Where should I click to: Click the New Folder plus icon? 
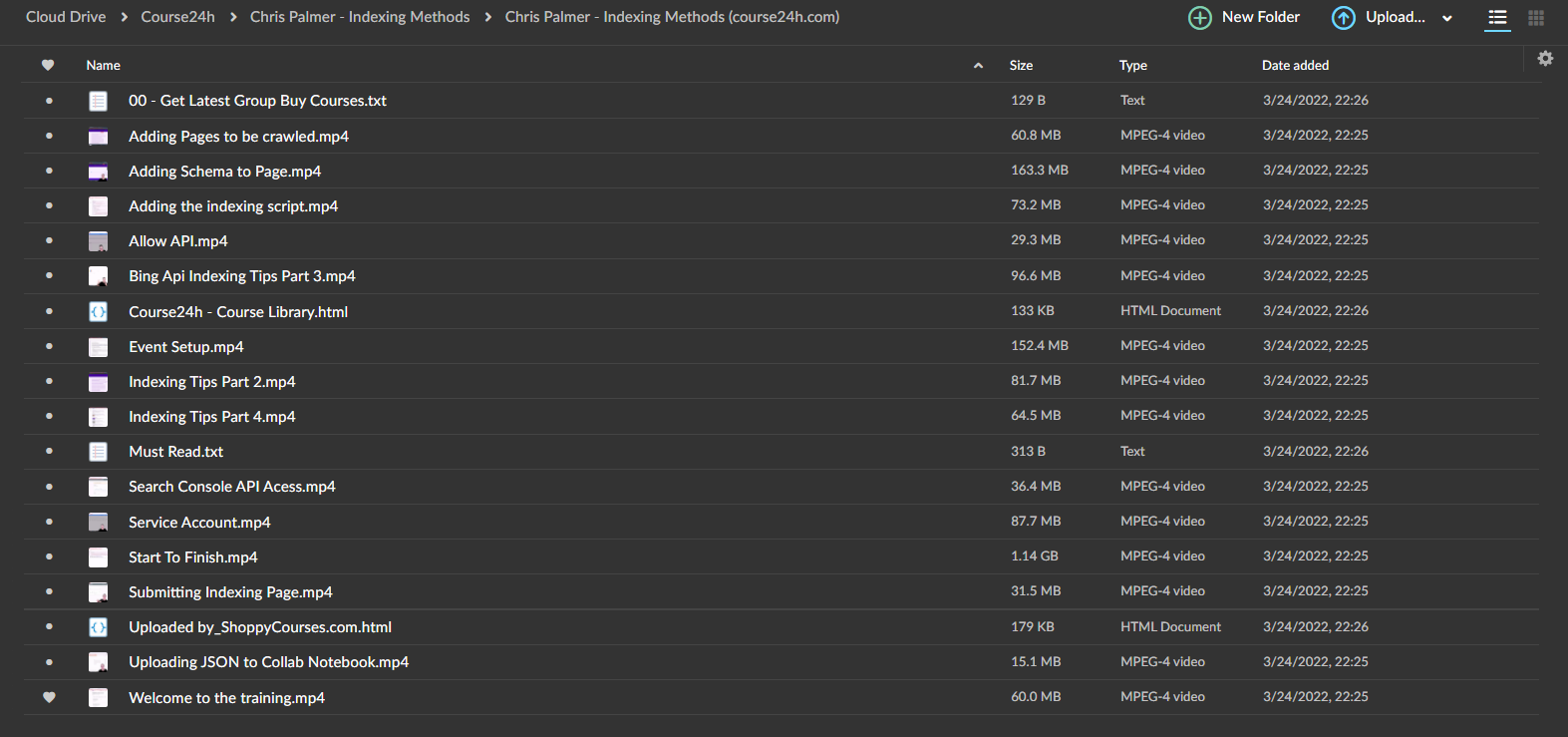(x=1200, y=18)
